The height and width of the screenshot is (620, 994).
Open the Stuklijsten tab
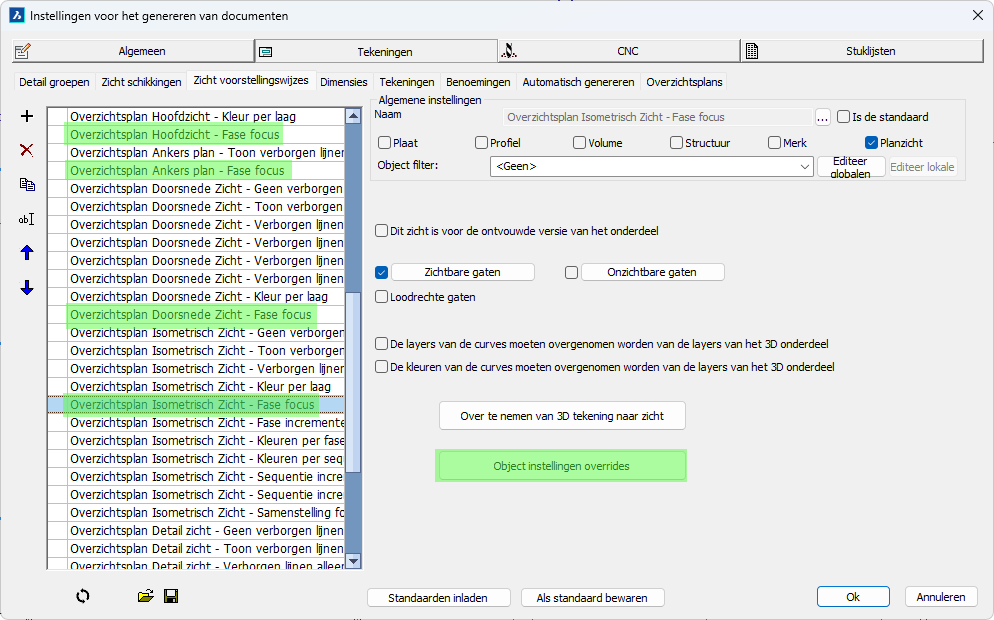point(862,51)
